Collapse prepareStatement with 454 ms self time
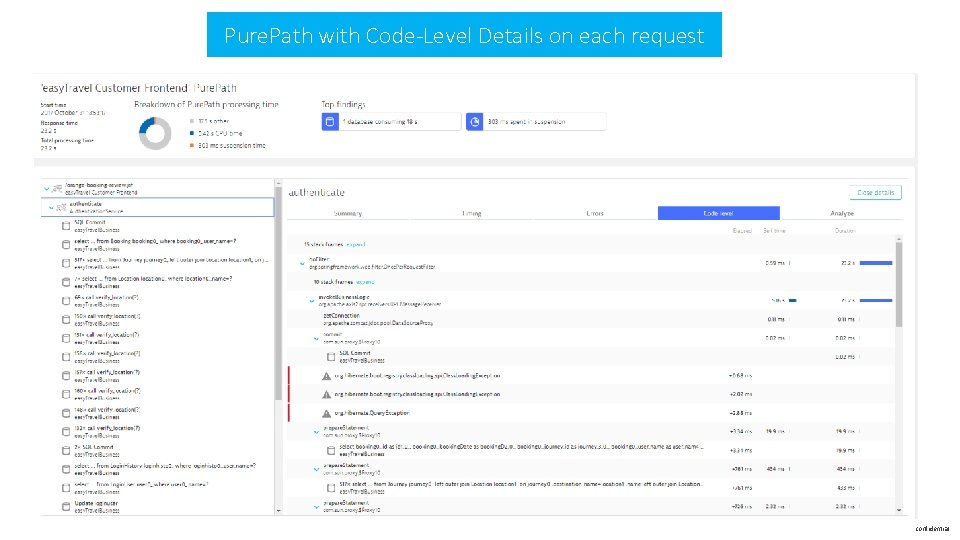 [x=316, y=470]
